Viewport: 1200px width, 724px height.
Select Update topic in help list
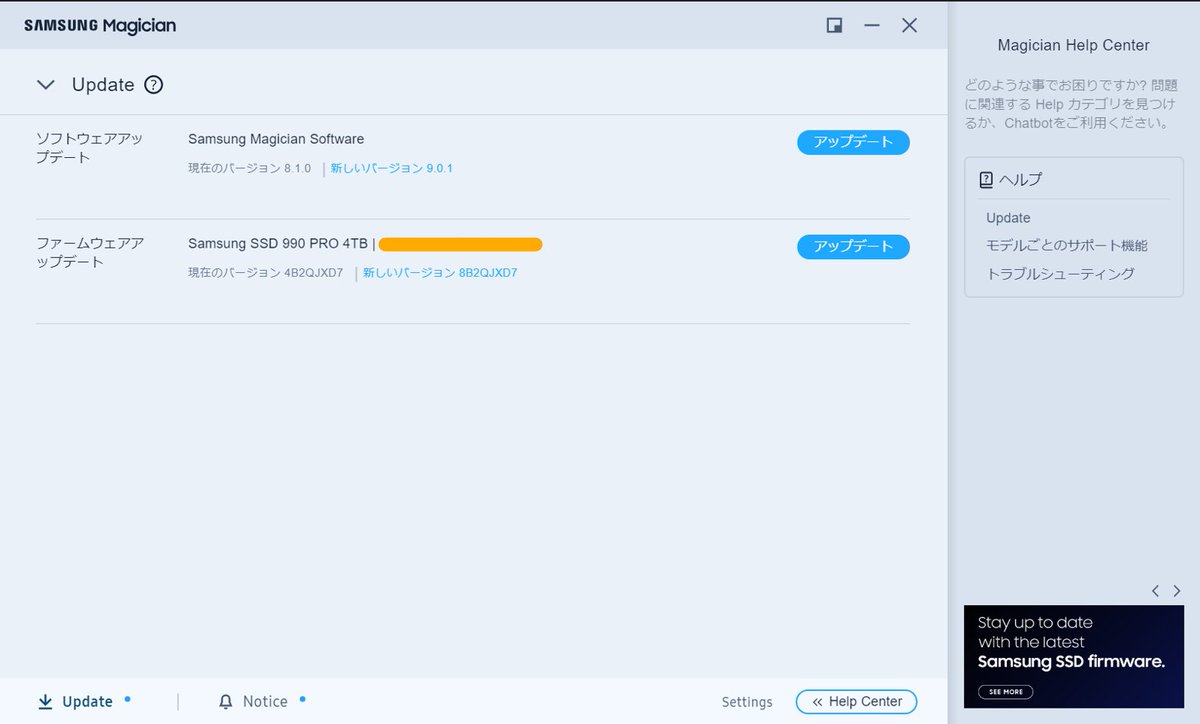coord(1008,218)
